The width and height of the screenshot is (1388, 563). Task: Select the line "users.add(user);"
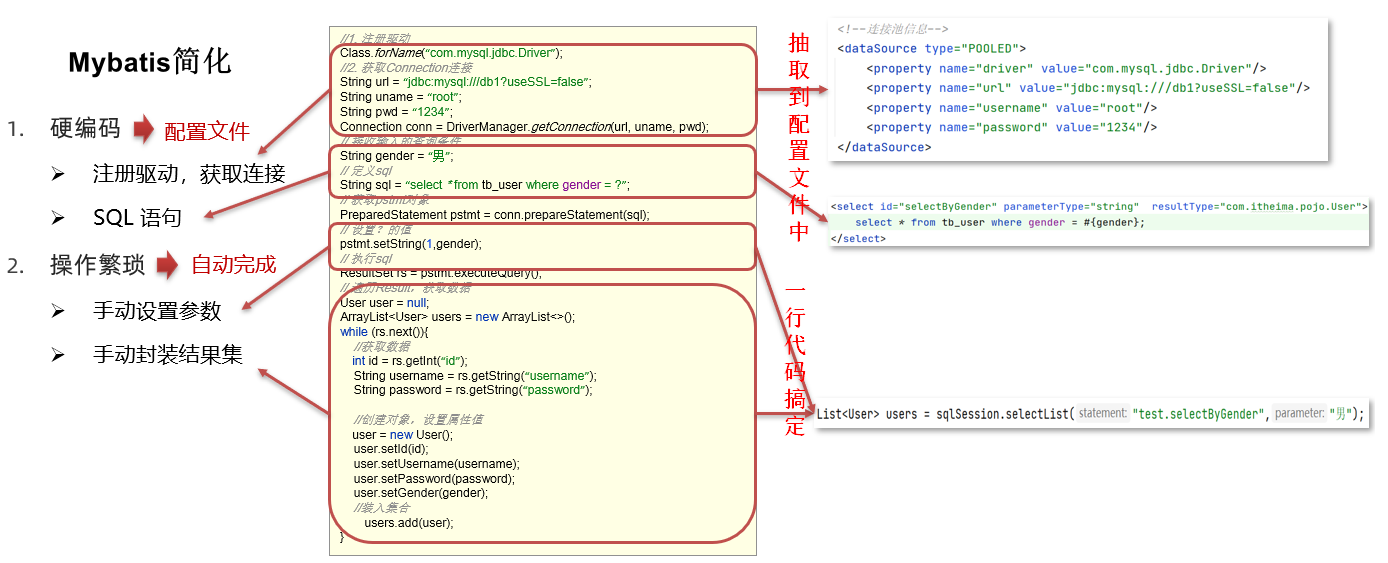(409, 523)
